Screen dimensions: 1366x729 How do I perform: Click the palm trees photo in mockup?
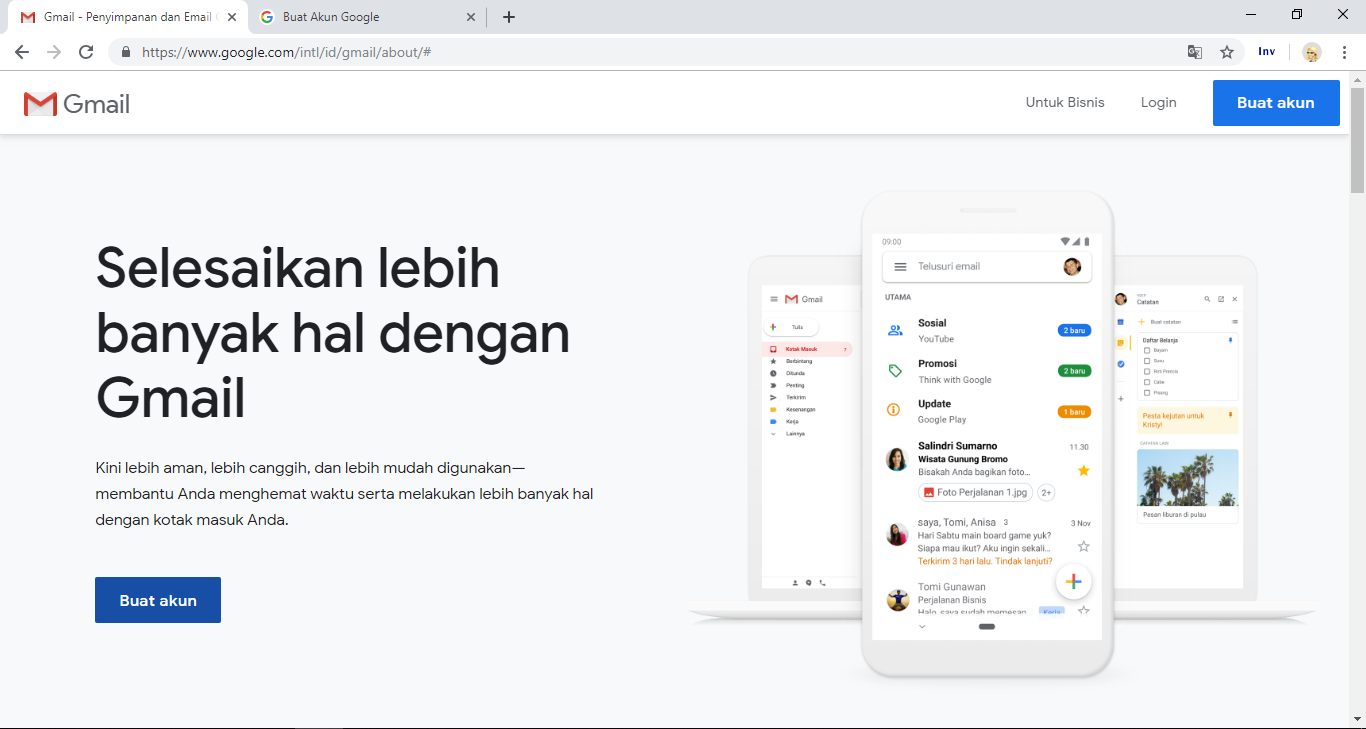tap(1188, 477)
